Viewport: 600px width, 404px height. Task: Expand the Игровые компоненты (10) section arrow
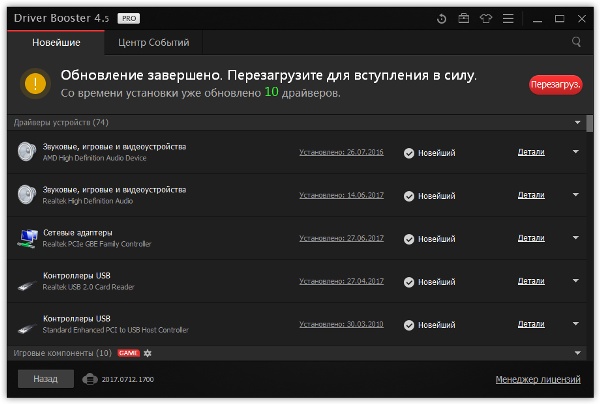click(x=577, y=353)
